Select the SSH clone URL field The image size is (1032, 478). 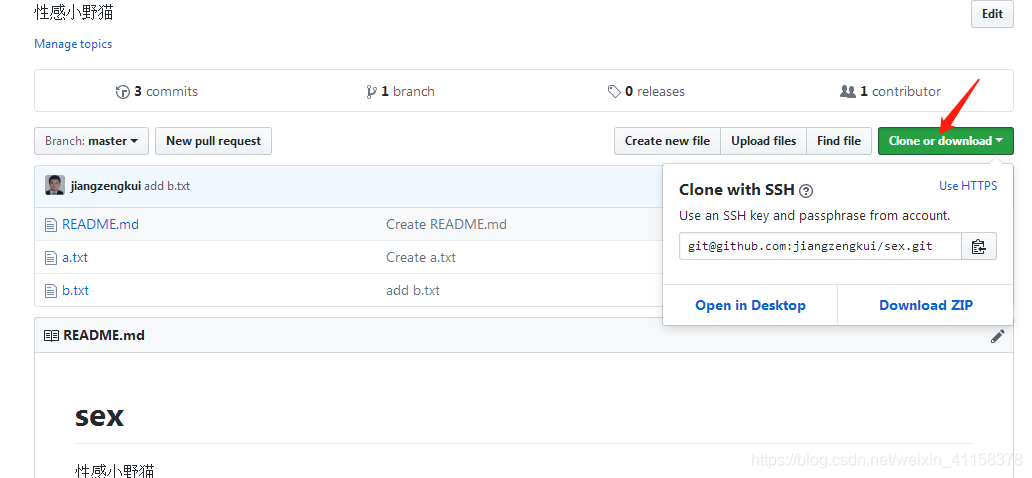tap(820, 246)
